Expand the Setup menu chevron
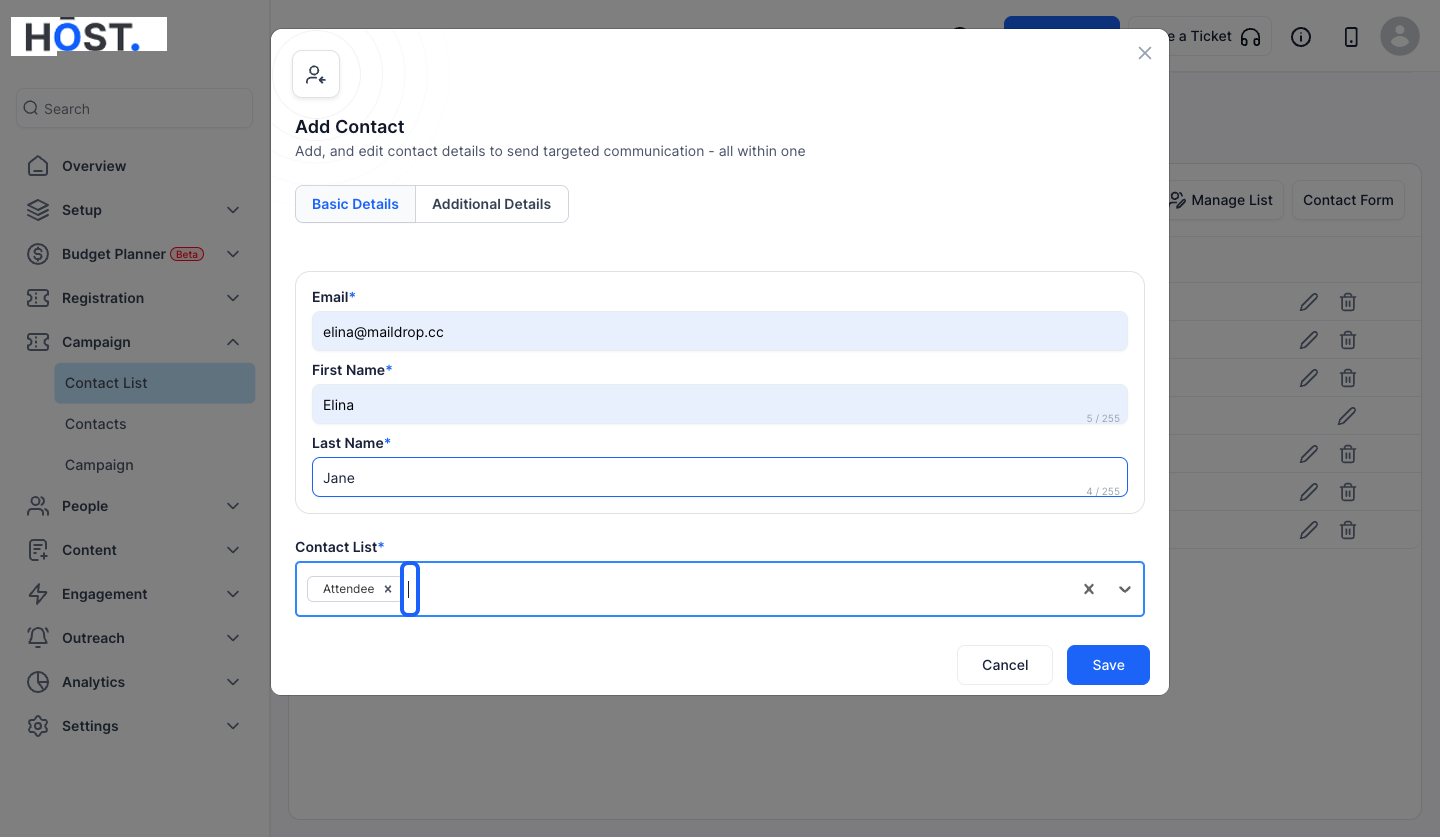 point(233,210)
